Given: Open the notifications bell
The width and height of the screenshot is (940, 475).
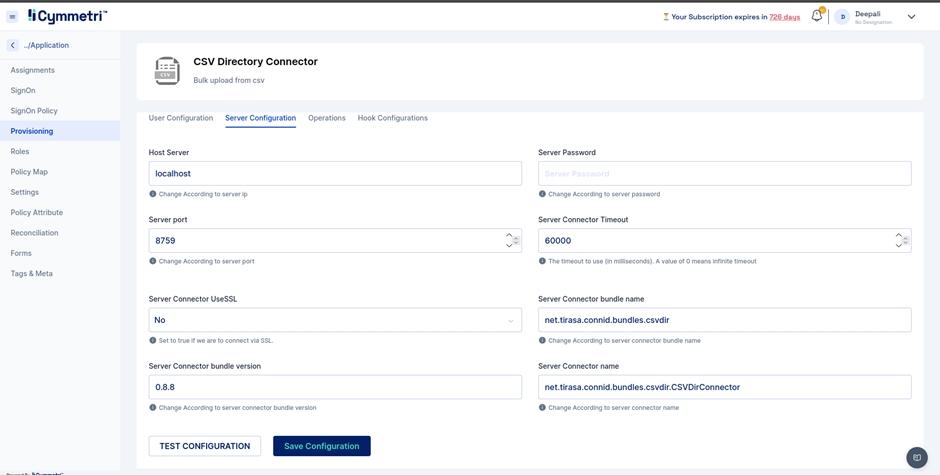Looking at the screenshot, I should point(817,16).
